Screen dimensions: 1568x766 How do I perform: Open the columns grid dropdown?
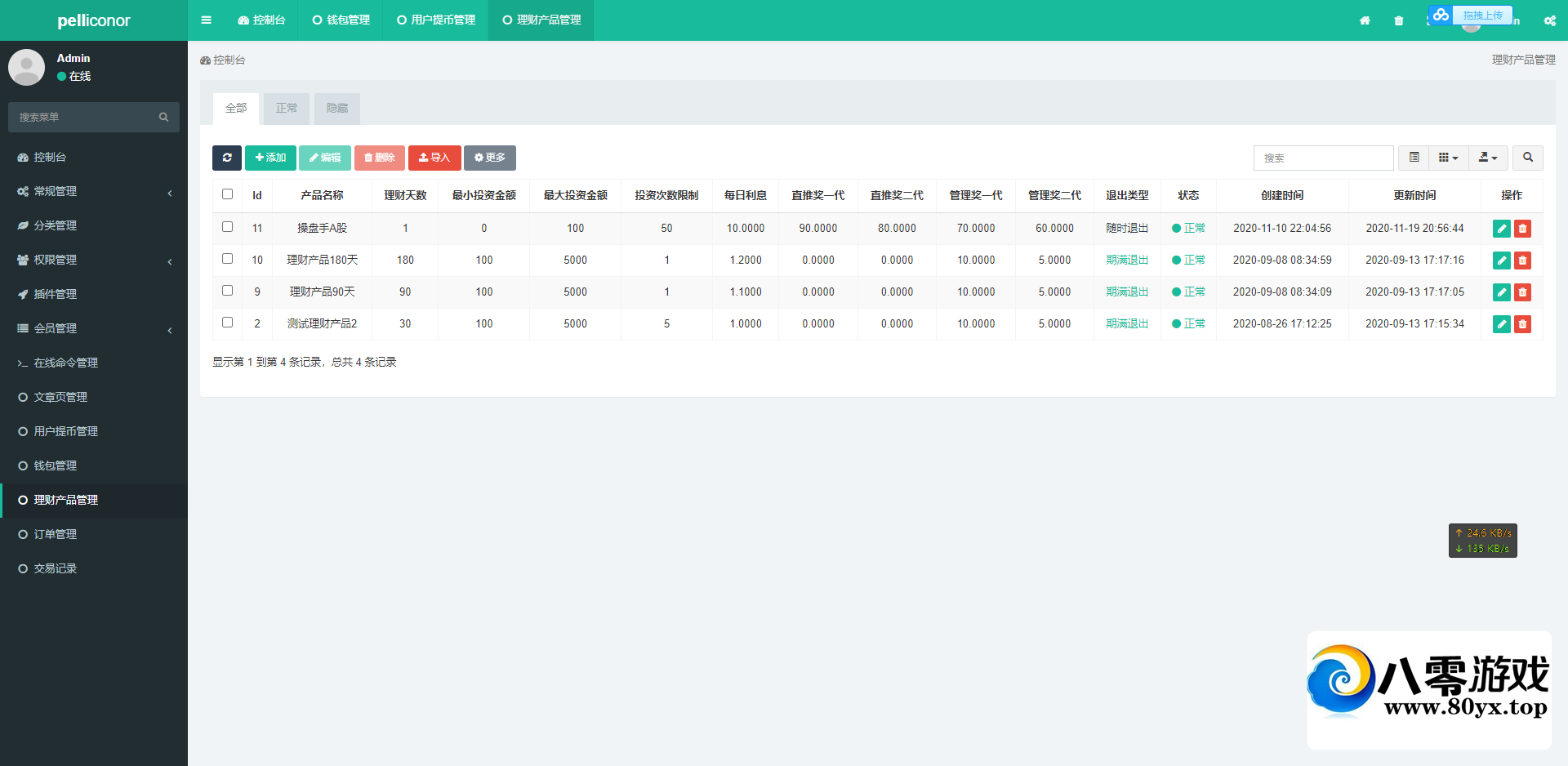(x=1448, y=158)
